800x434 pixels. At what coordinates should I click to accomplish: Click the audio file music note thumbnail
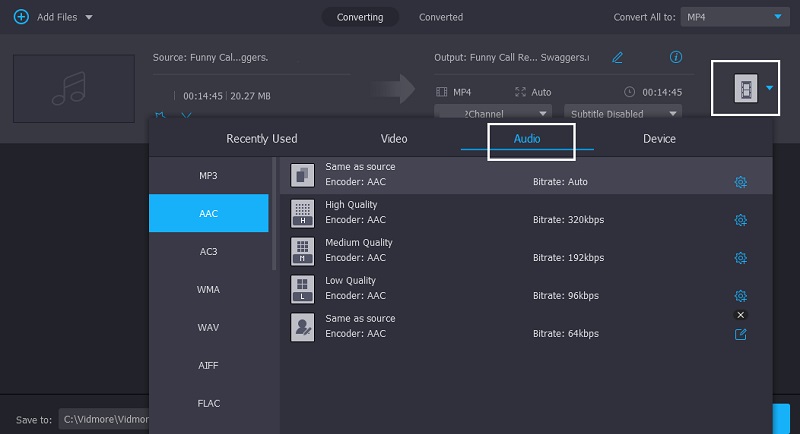pyautogui.click(x=74, y=88)
